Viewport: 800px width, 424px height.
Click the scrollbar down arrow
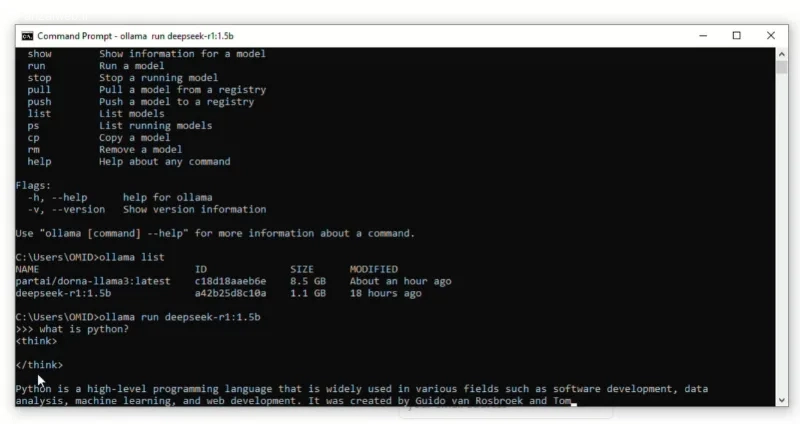coord(782,401)
